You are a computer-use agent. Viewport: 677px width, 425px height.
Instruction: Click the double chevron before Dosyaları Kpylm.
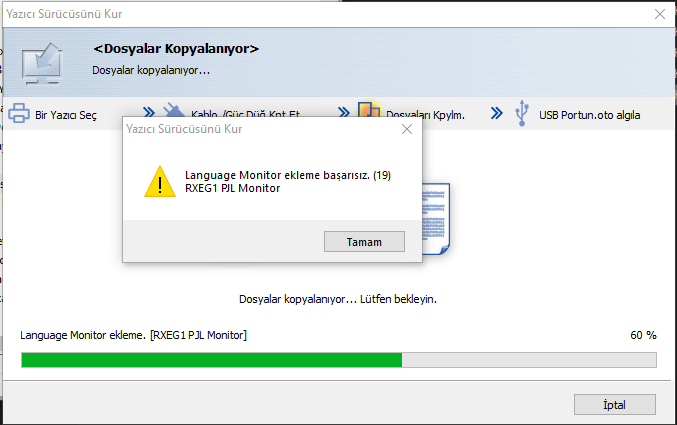coord(344,112)
